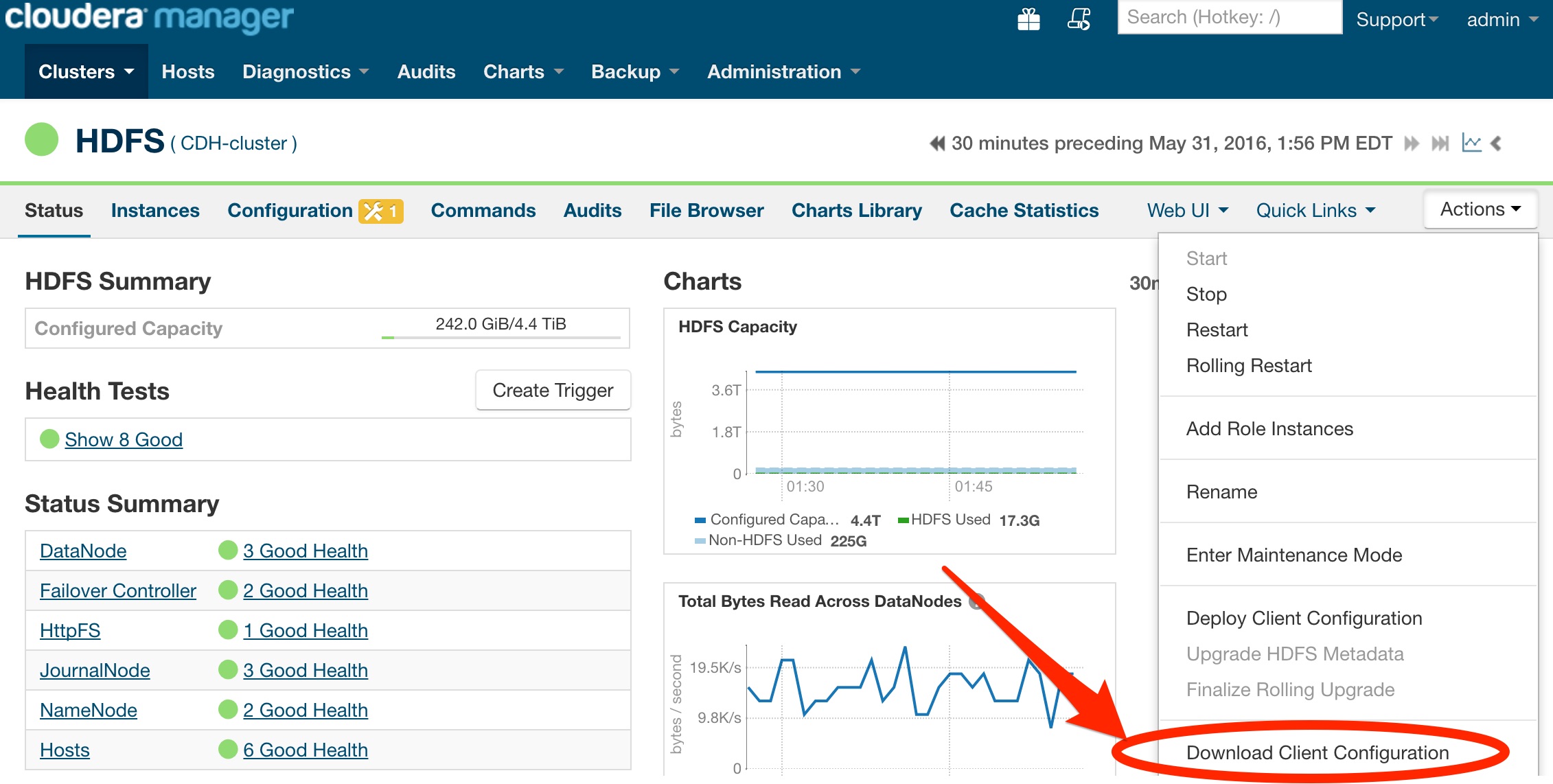Screen dimensions: 1553x784
Task: Open the NameNode link
Action: coord(89,710)
